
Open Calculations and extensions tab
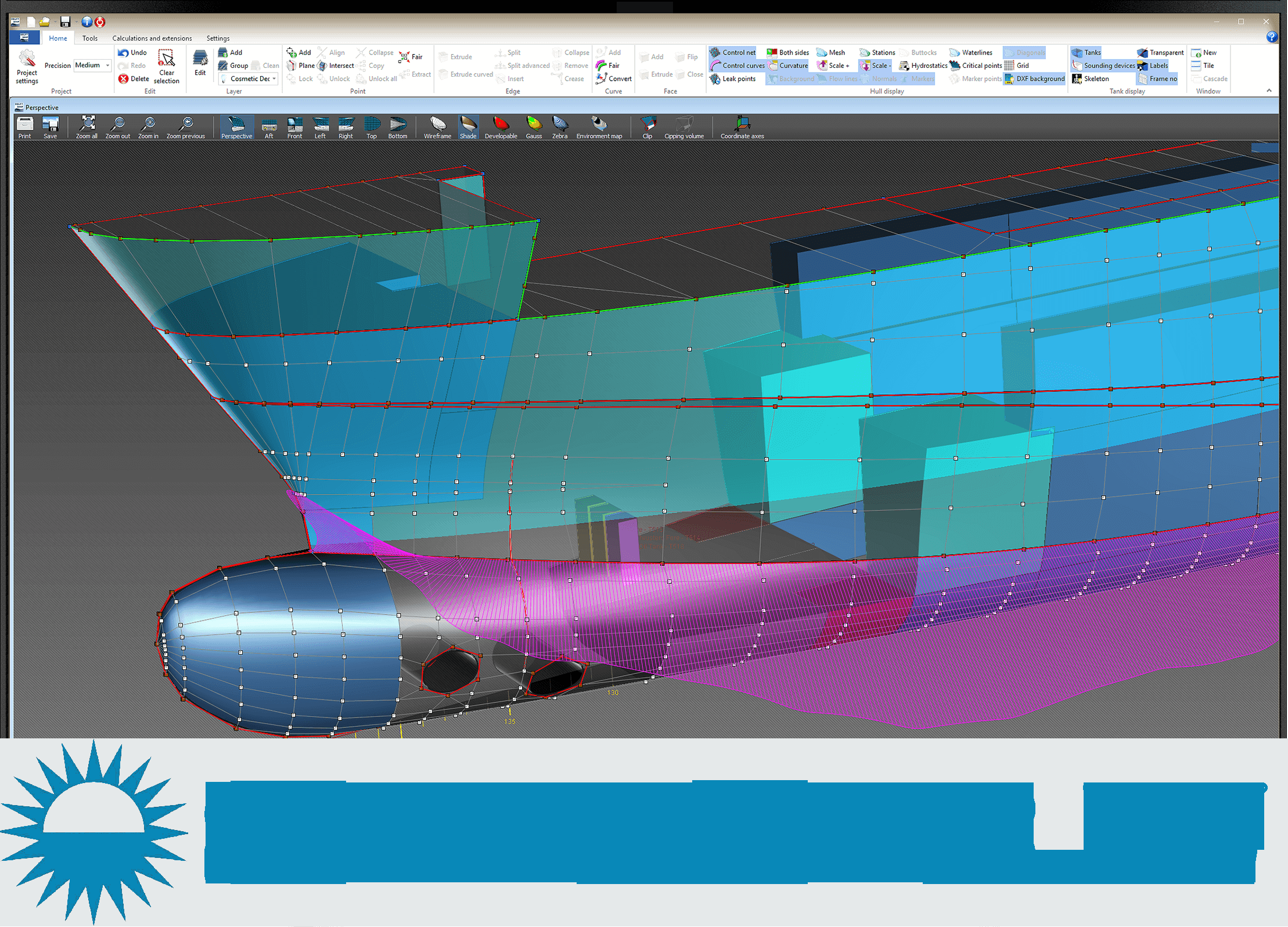pyautogui.click(x=152, y=38)
